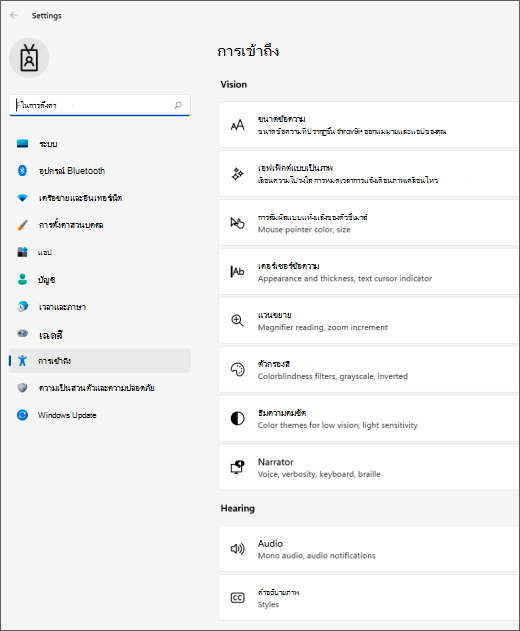
Task: Open Windows Update sync icon
Action: point(23,415)
